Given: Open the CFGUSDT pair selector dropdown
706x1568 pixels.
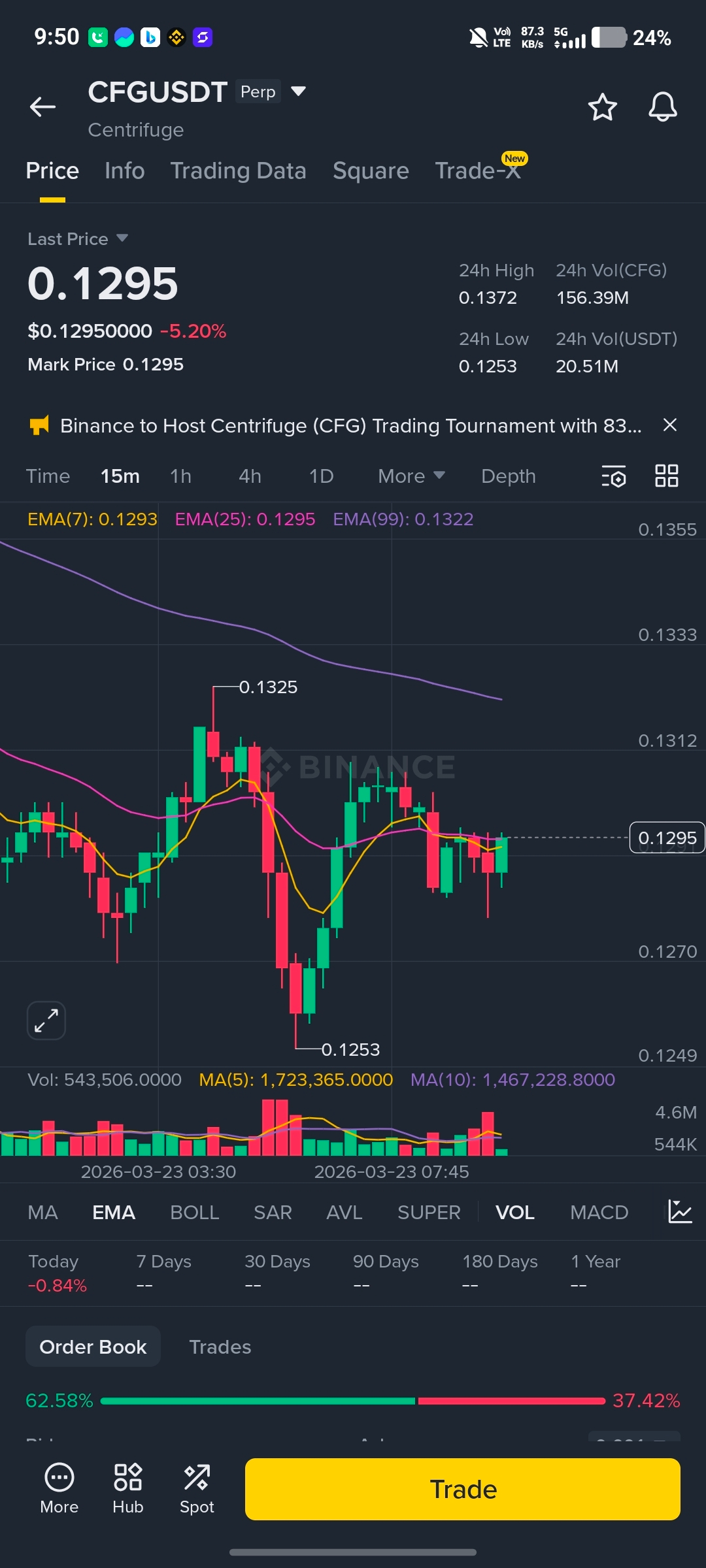Looking at the screenshot, I should [298, 91].
